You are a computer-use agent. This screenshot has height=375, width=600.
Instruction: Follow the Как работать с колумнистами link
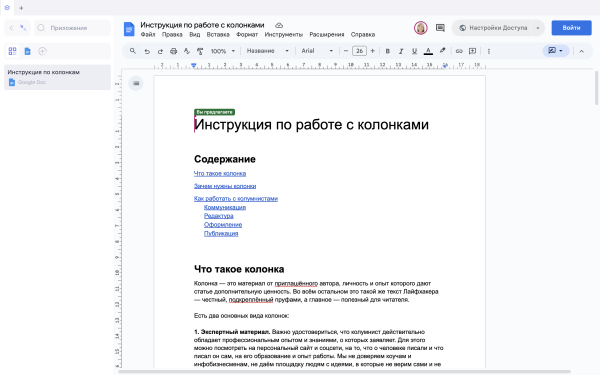click(236, 199)
